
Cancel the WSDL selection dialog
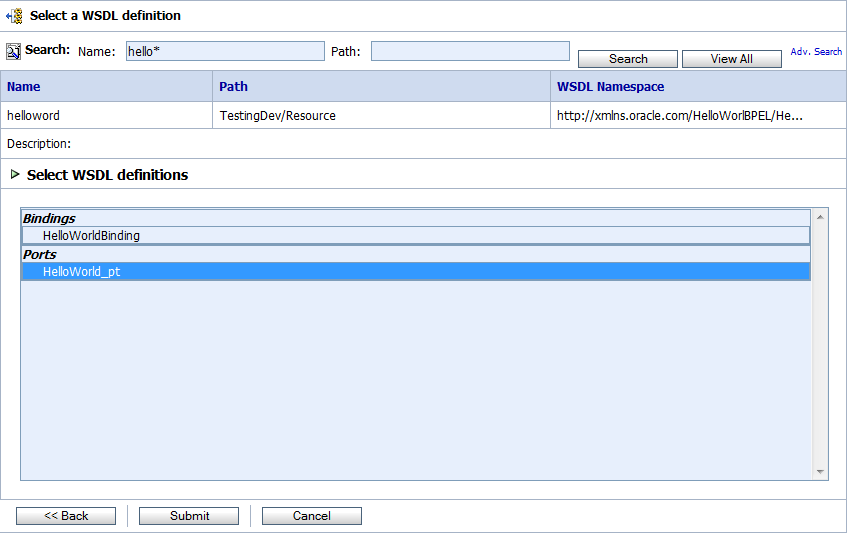coord(312,516)
